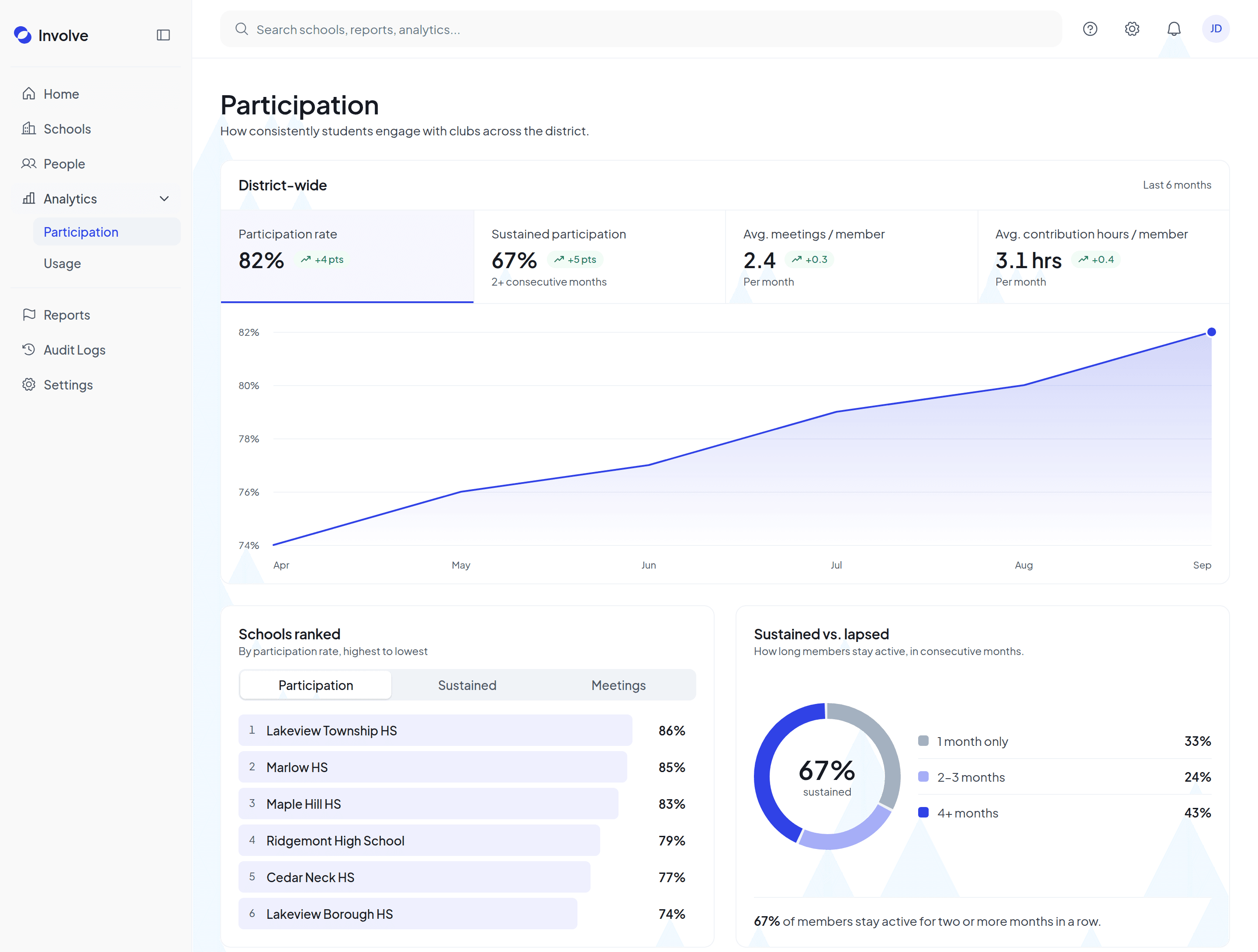Open the settings gear in top bar
This screenshot has height=952, width=1258.
coord(1132,29)
